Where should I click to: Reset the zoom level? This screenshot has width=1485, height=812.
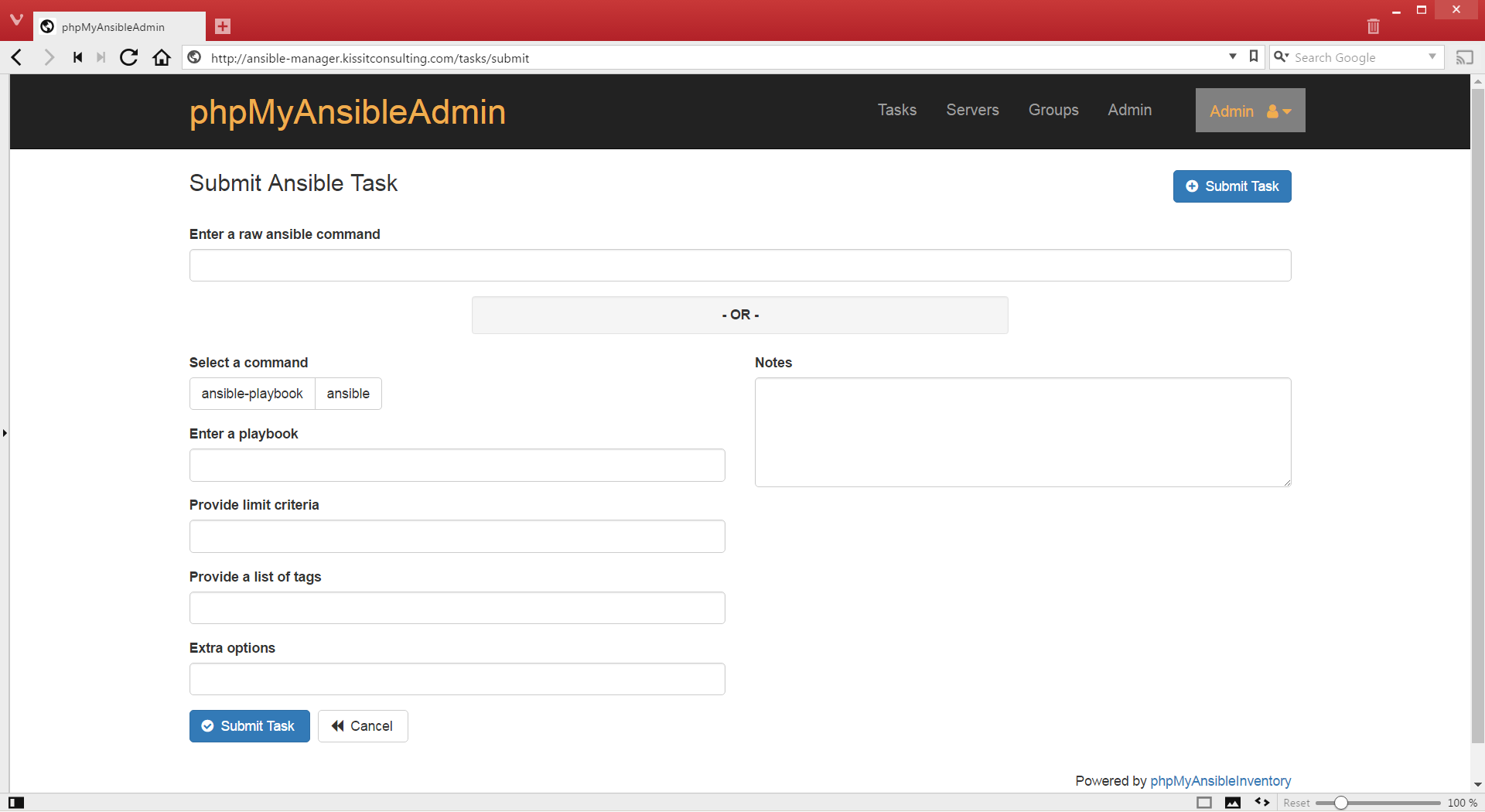pyautogui.click(x=1296, y=803)
